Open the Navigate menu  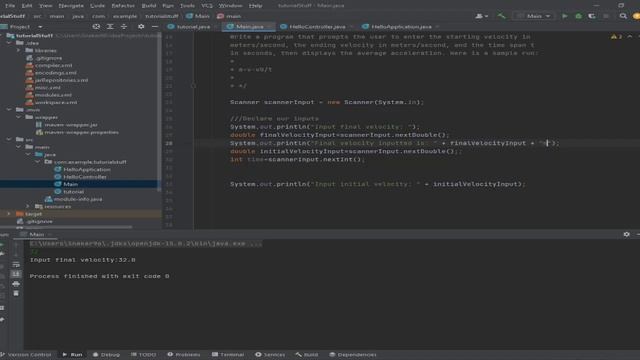tap(71, 6)
